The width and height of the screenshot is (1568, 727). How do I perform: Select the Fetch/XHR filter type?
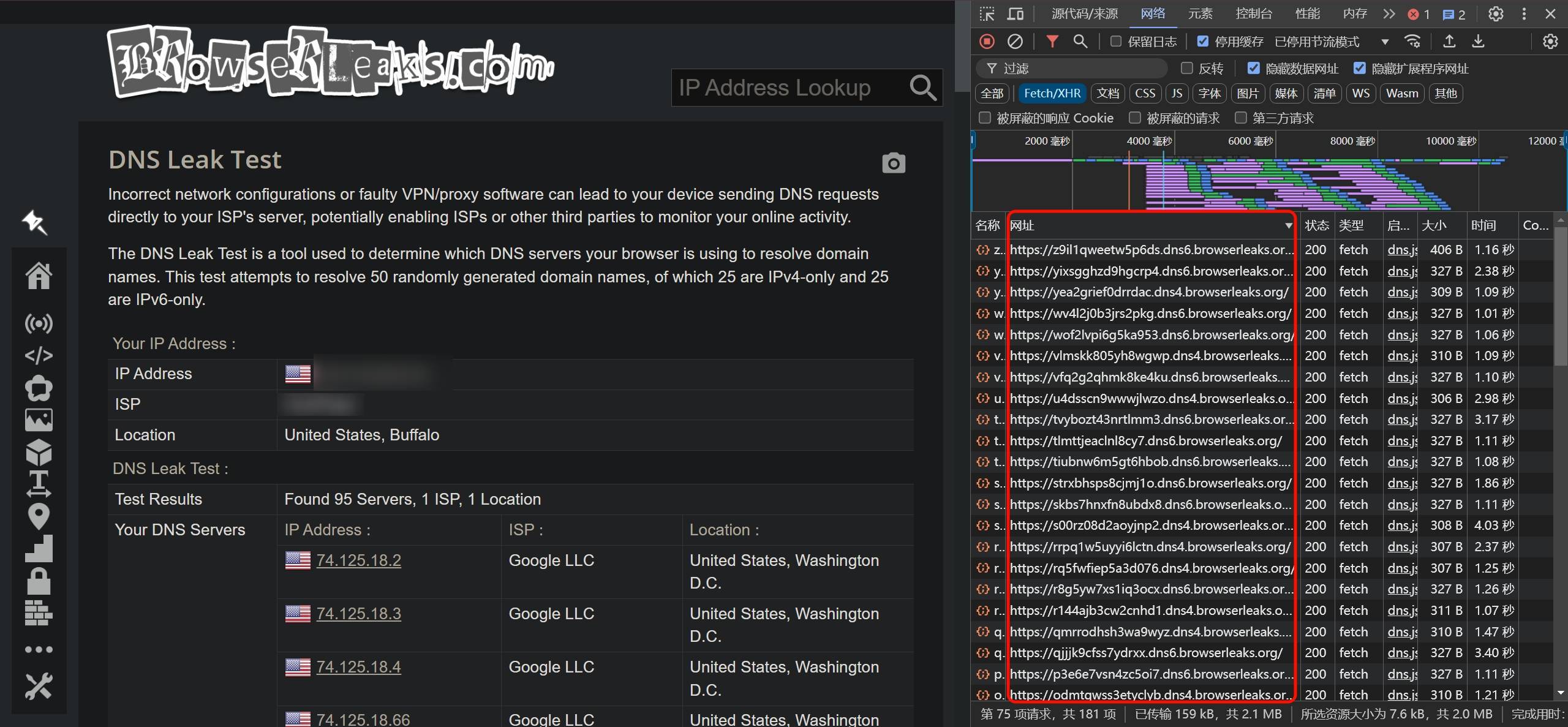[x=1052, y=93]
